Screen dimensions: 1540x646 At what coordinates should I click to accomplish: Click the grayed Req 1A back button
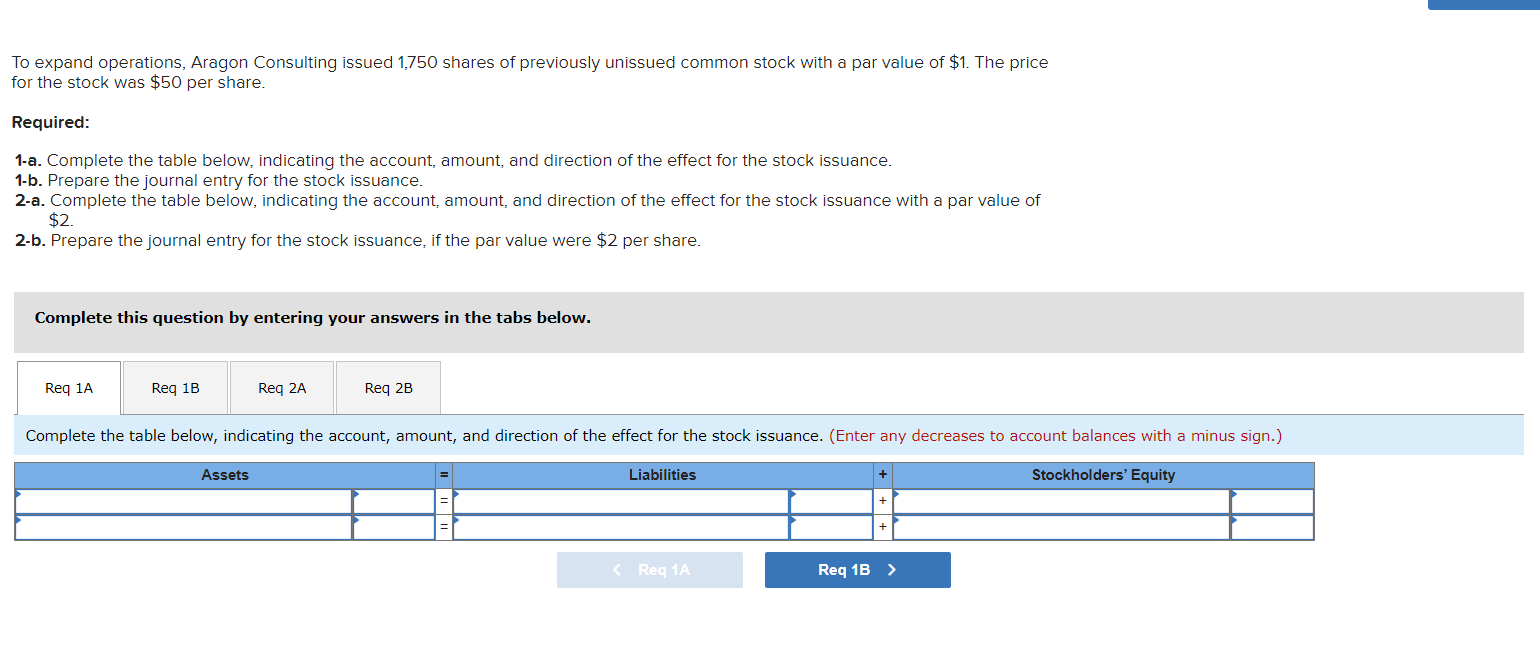click(649, 569)
